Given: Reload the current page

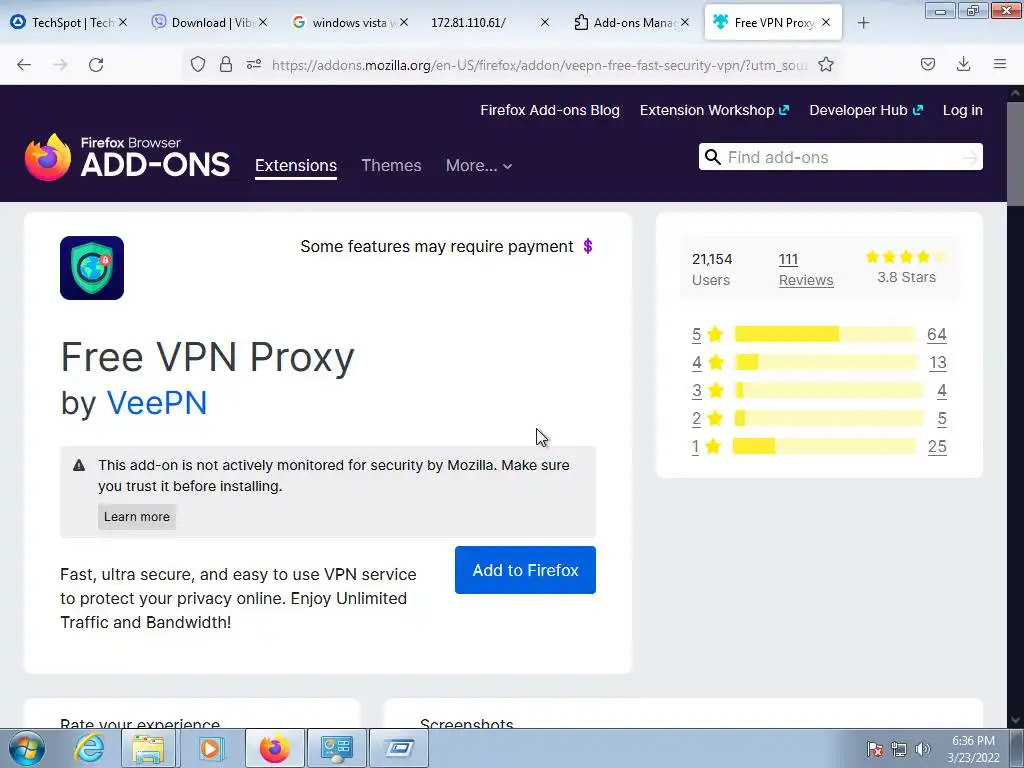Looking at the screenshot, I should click(96, 65).
